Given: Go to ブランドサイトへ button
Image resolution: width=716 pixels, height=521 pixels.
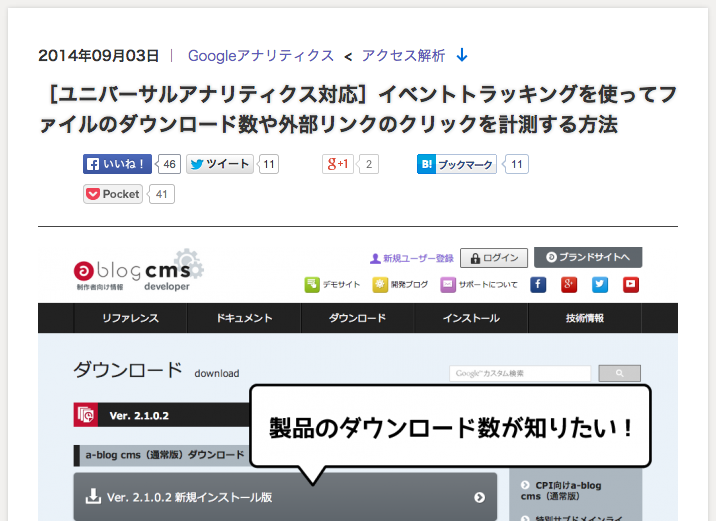Looking at the screenshot, I should [588, 258].
